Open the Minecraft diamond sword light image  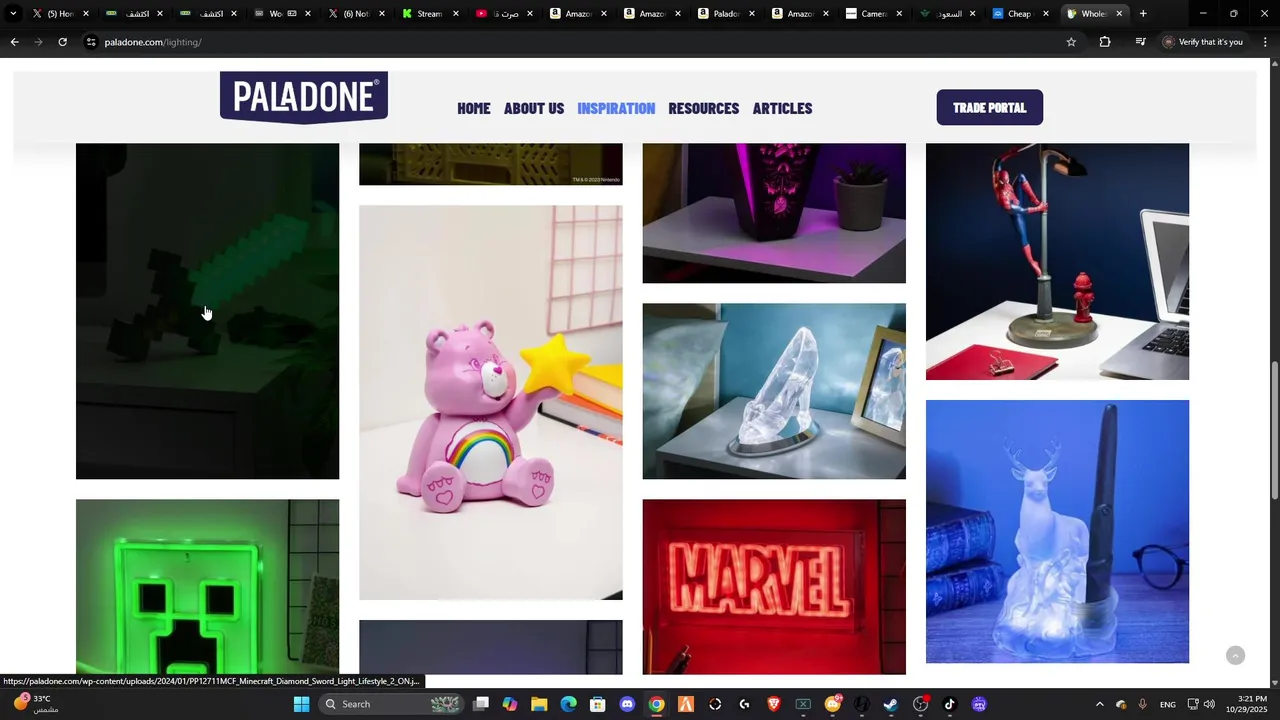pyautogui.click(x=208, y=311)
